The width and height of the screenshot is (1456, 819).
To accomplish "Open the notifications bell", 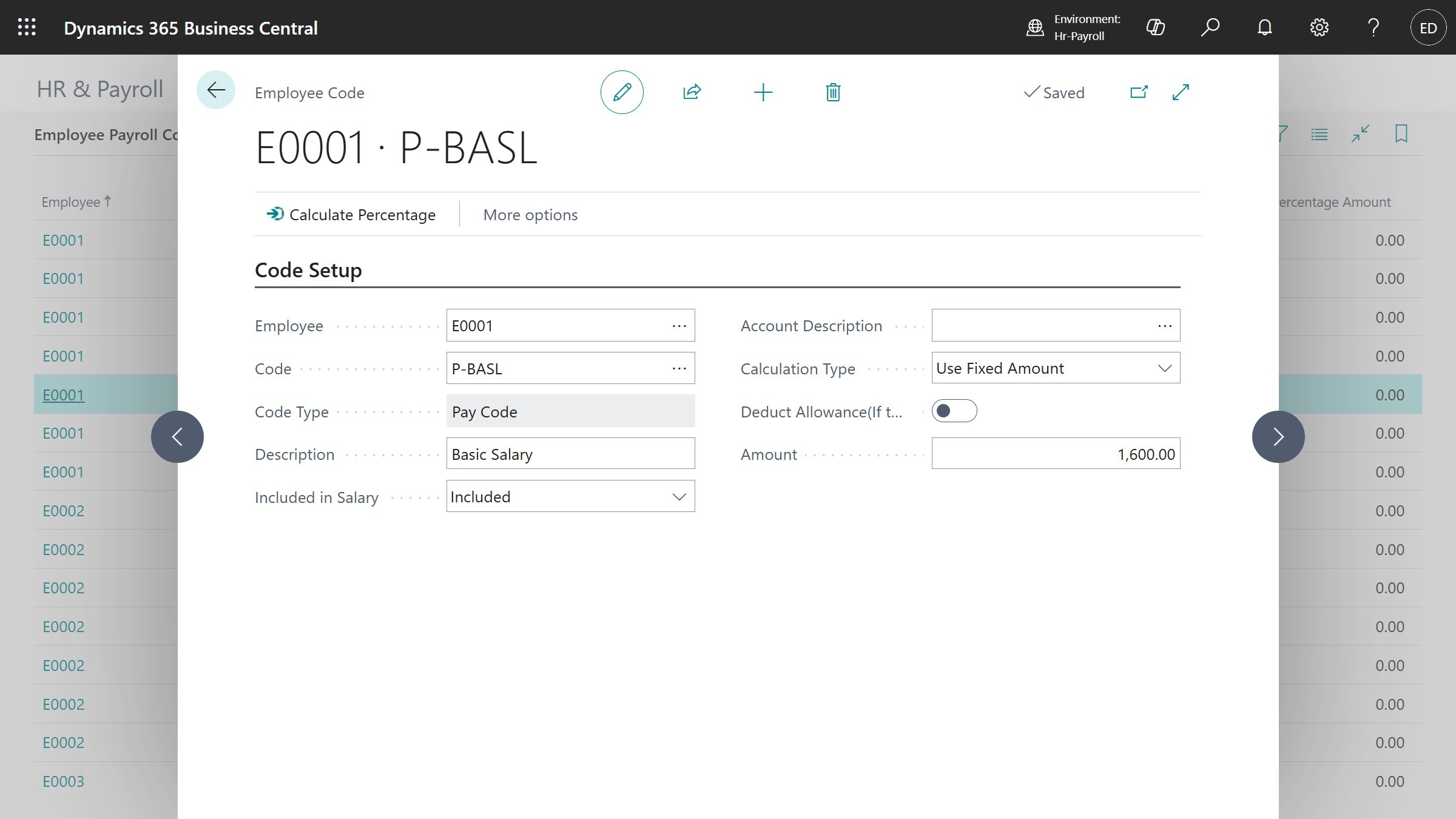I will [1264, 27].
